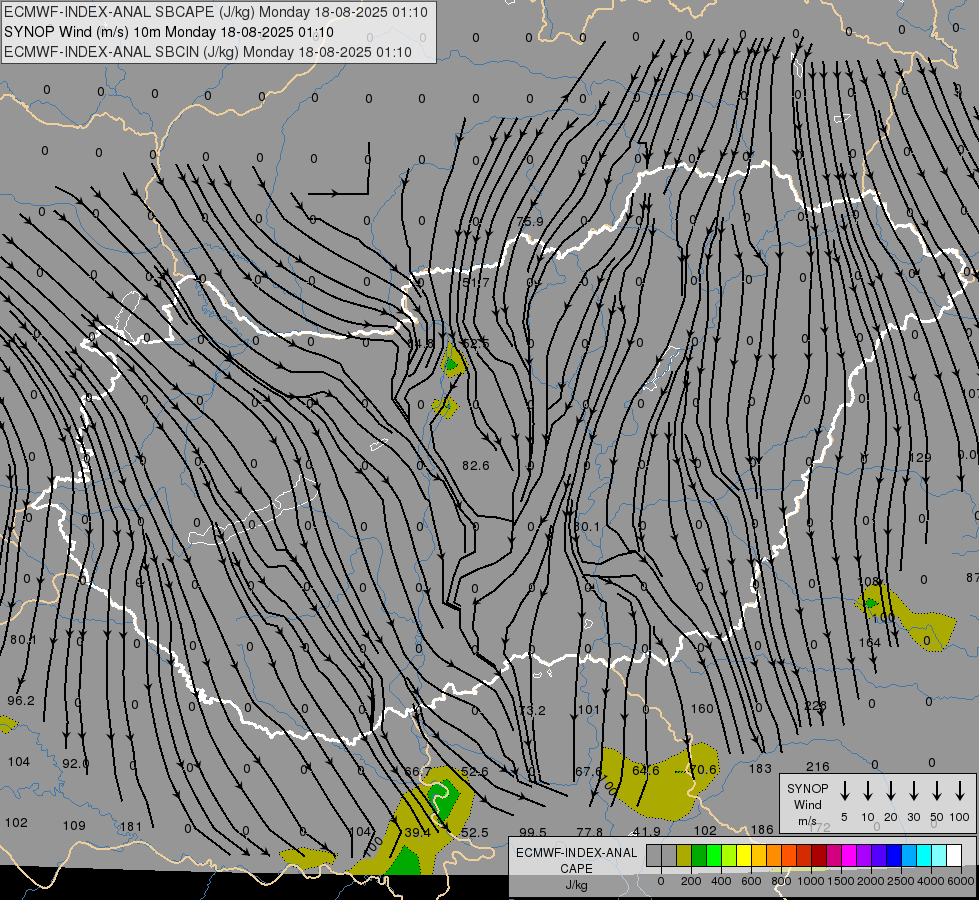Viewport: 979px width, 900px height.
Task: Click the map value 82.6
Action: pos(476,466)
